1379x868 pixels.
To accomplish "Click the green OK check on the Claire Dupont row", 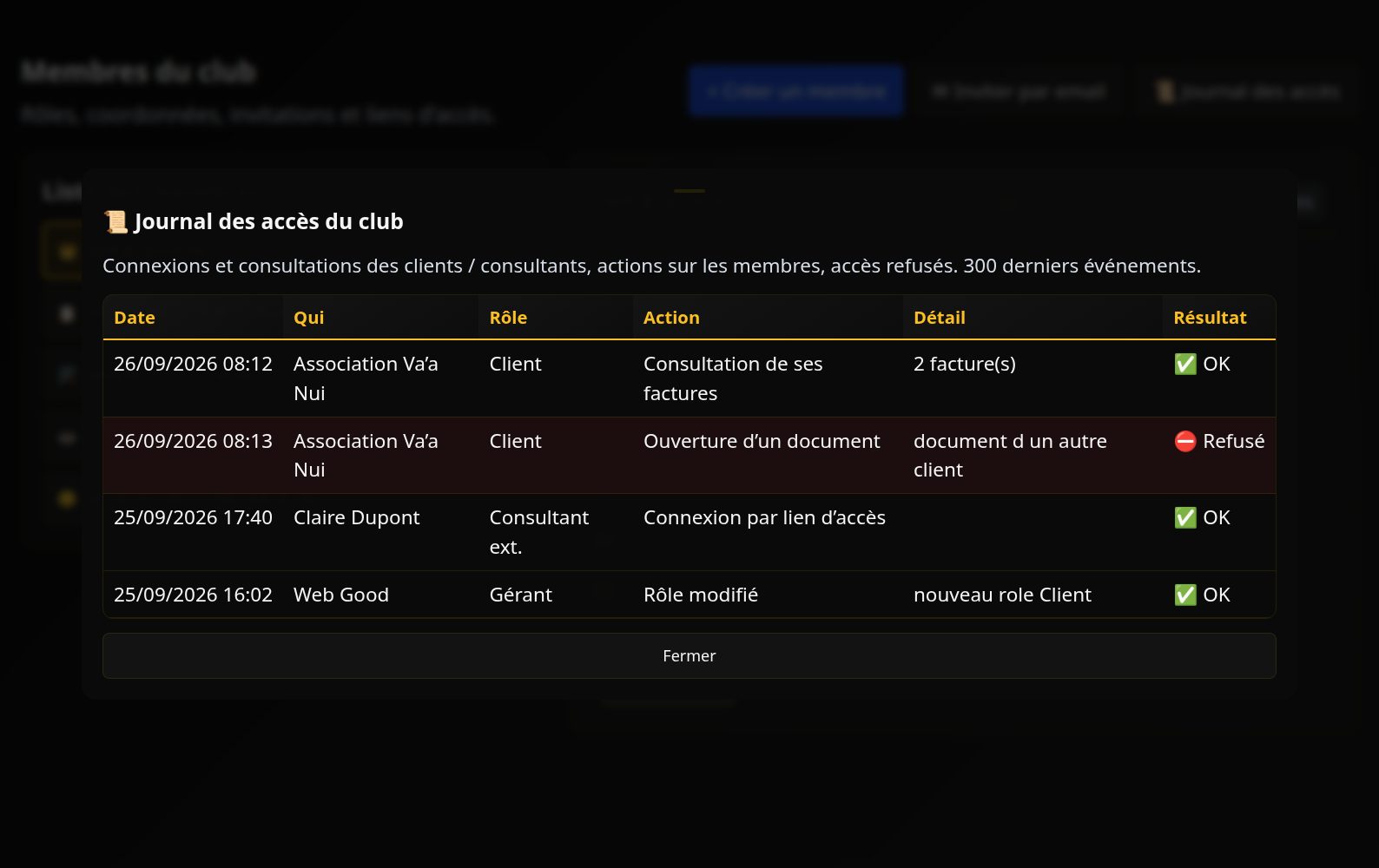I will [1185, 517].
